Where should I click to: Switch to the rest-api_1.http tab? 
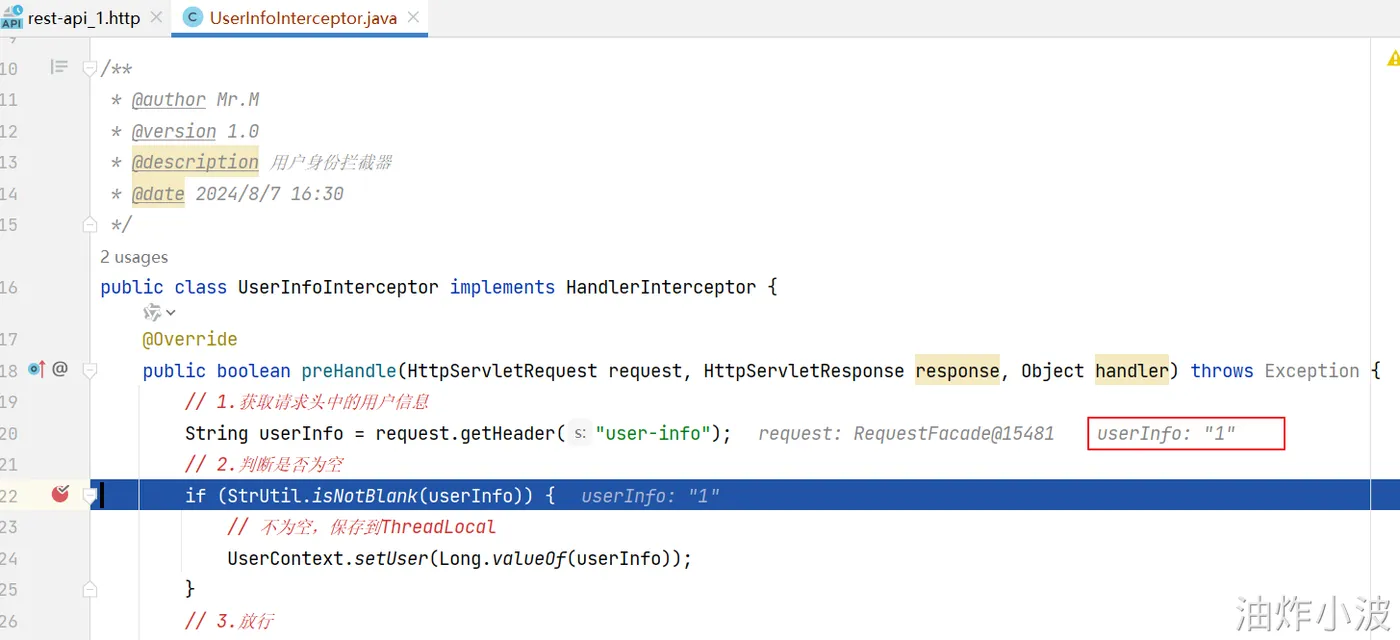[x=84, y=18]
